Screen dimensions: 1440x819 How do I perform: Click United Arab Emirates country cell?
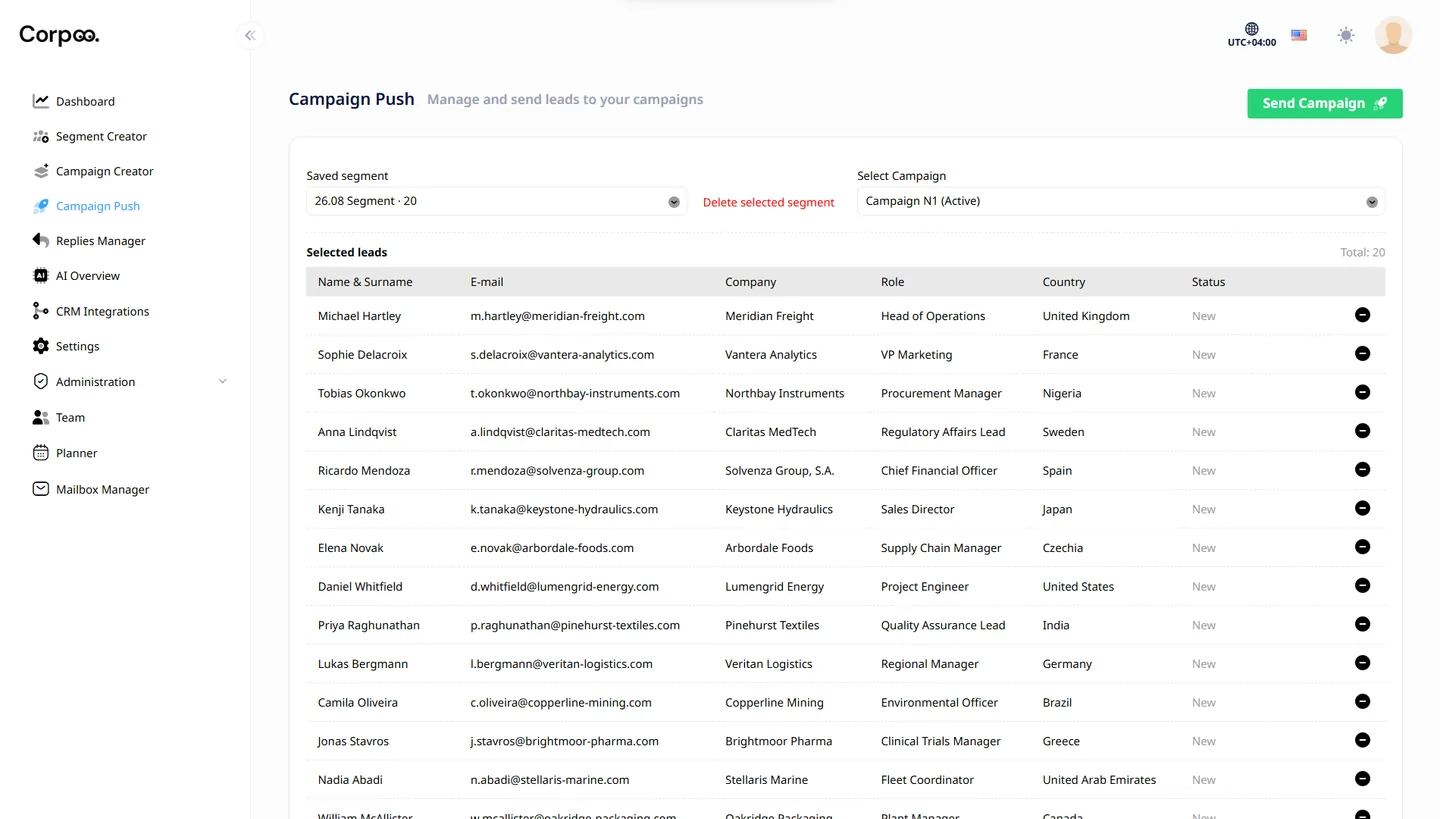pos(1099,780)
